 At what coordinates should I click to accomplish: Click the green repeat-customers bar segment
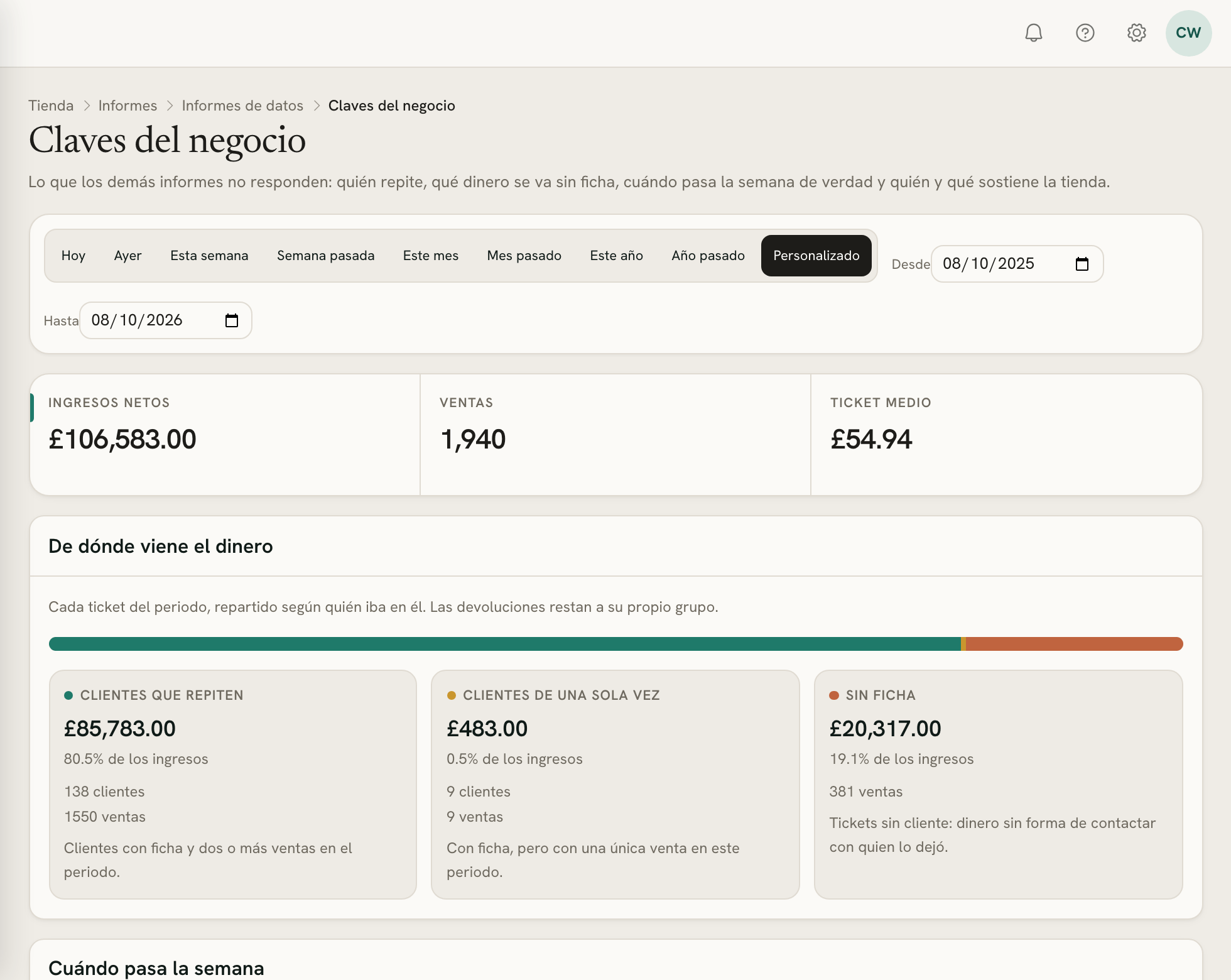coord(504,644)
